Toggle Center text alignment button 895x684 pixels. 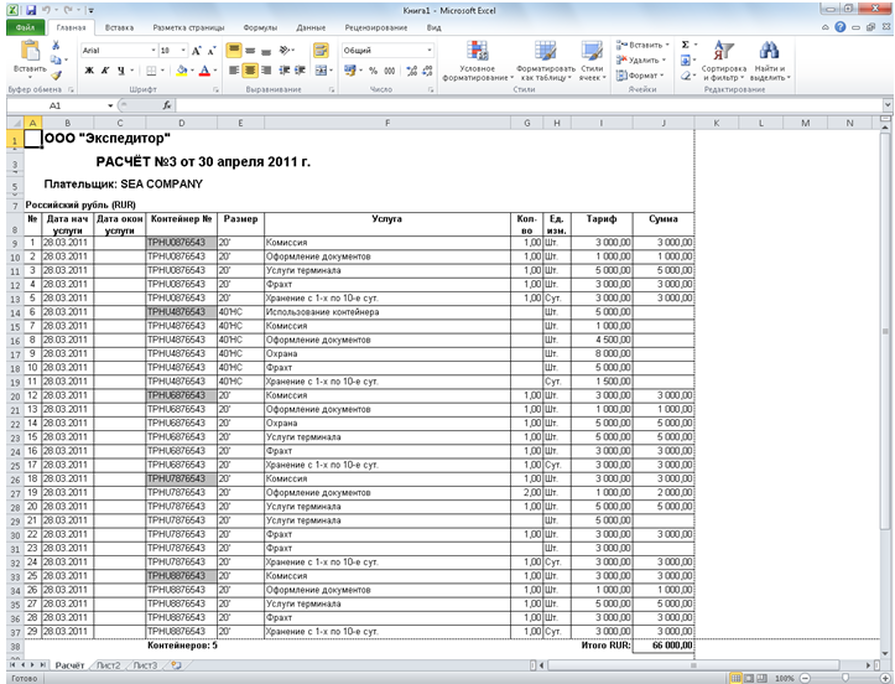click(250, 70)
